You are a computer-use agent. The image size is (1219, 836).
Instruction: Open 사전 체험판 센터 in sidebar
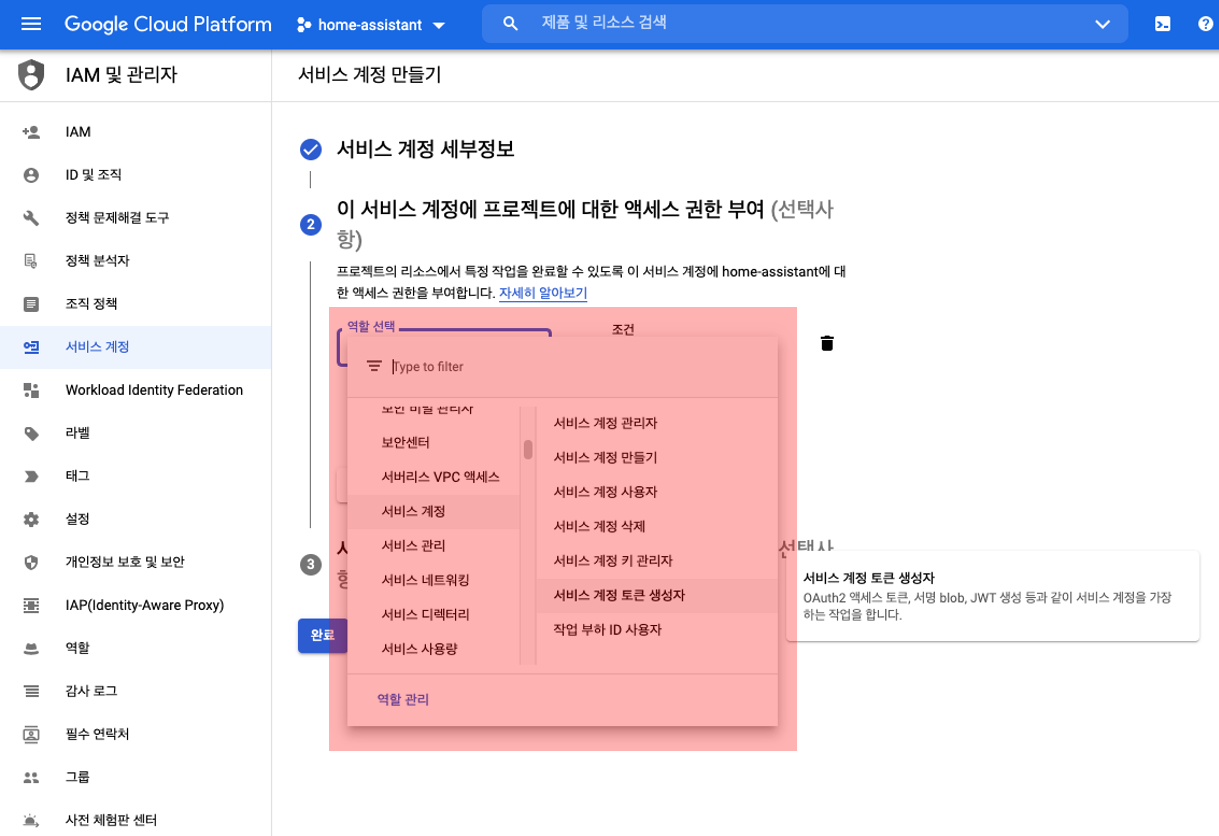[x=111, y=820]
